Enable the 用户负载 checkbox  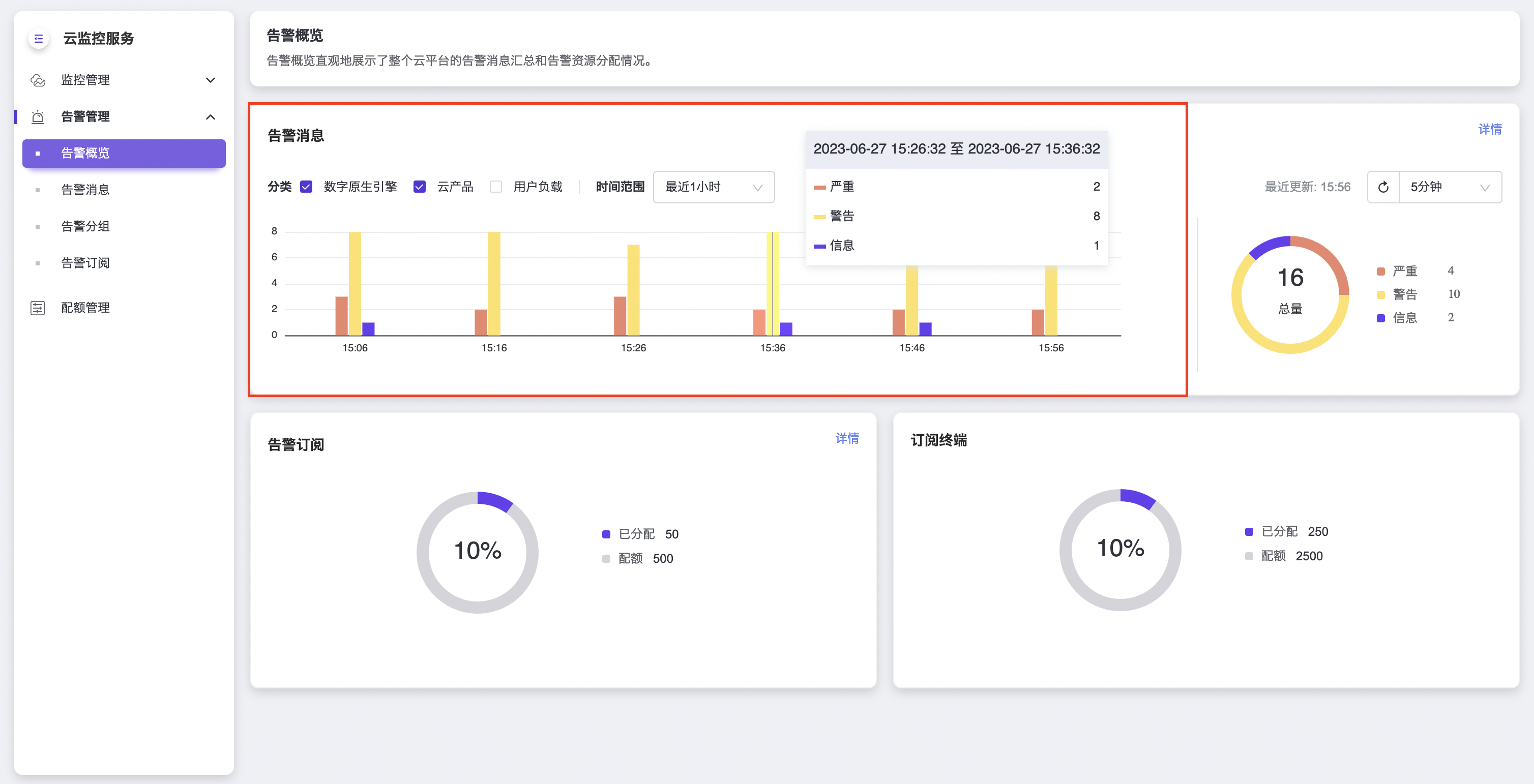pyautogui.click(x=495, y=187)
